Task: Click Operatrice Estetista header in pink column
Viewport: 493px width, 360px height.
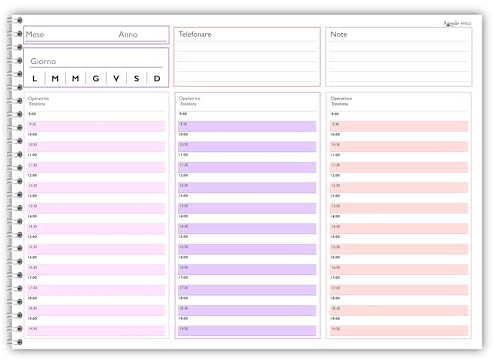Action: [38, 101]
